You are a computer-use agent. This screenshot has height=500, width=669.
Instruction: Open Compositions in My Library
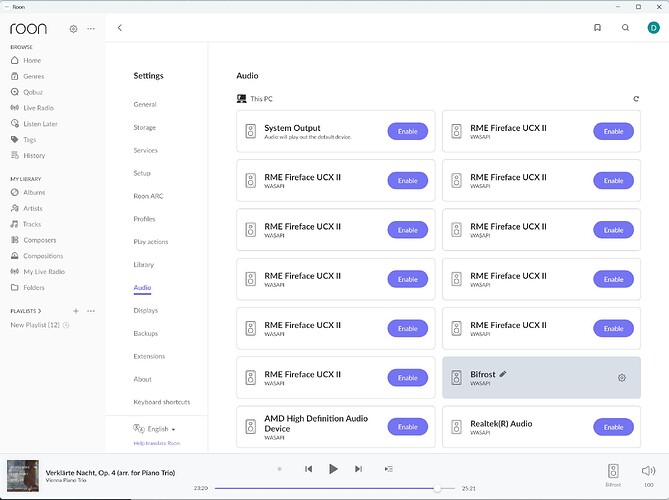coord(37,256)
